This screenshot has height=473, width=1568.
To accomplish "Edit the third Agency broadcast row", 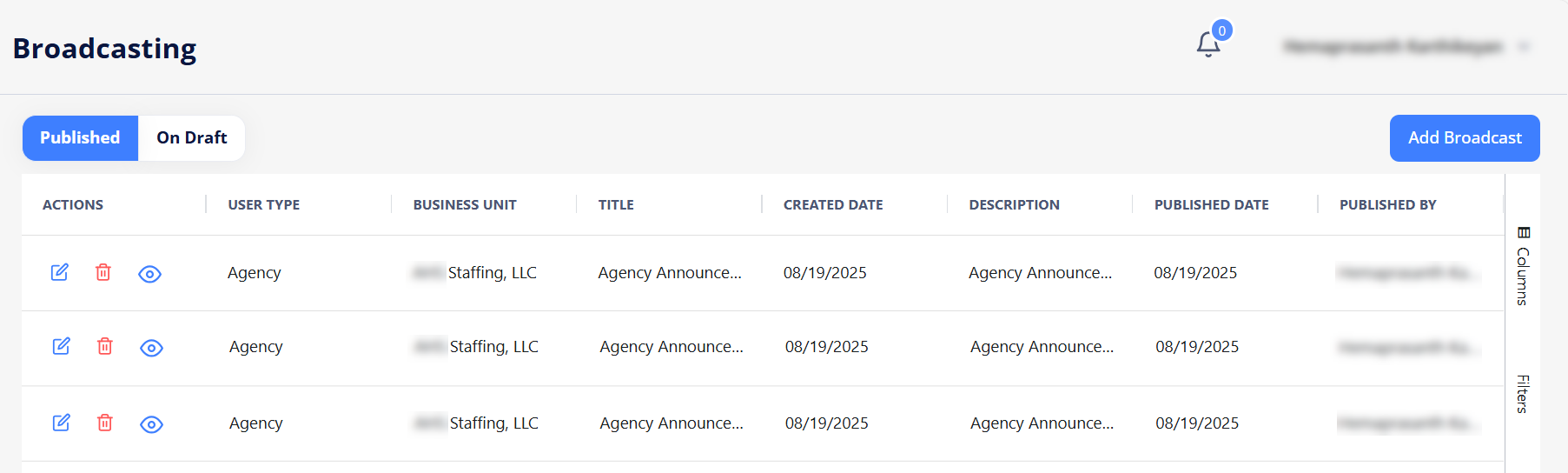I will pos(62,423).
